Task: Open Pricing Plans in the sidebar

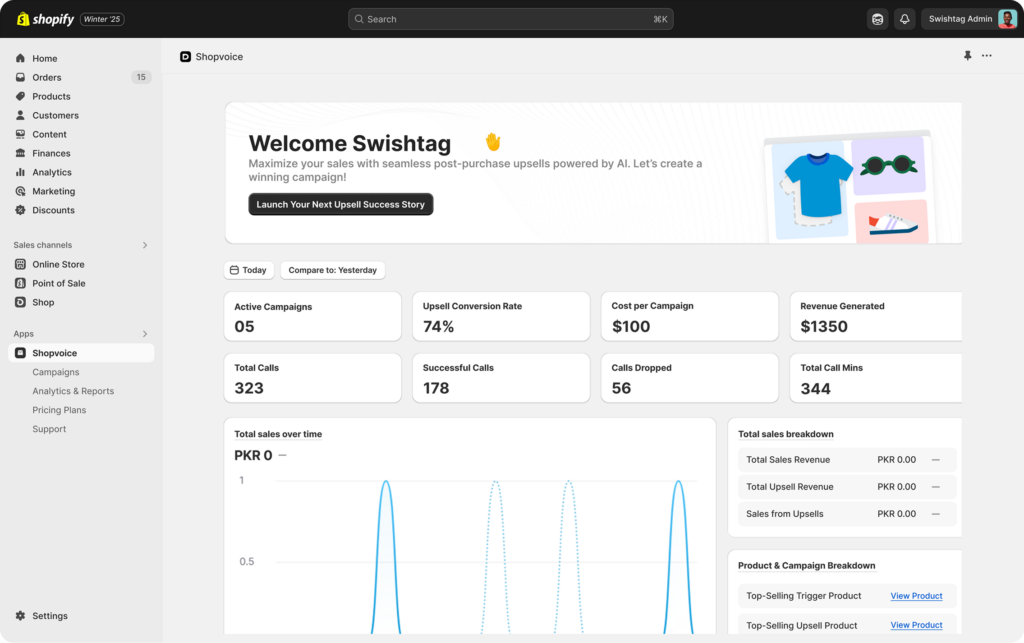Action: coord(59,410)
